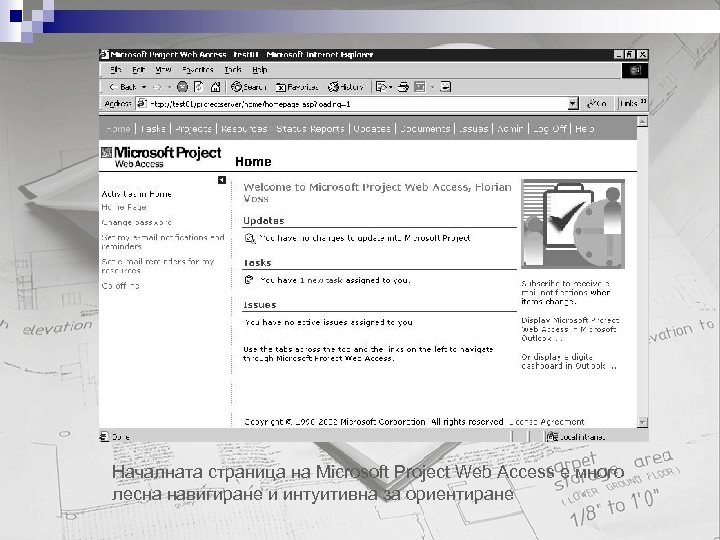This screenshot has height=540, width=720.
Task: Switch to the Issues tab
Action: point(473,129)
